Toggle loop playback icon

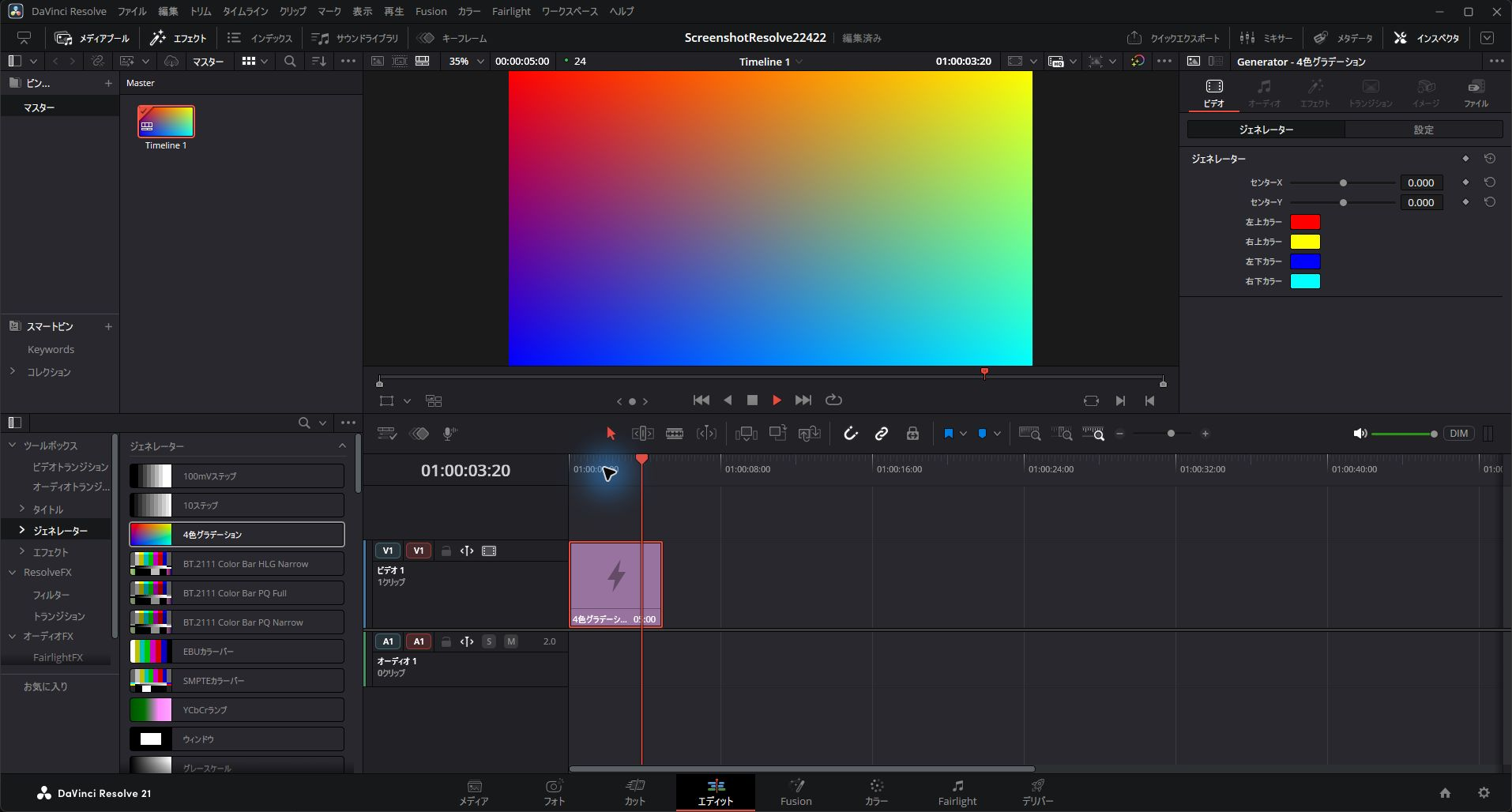coord(833,400)
